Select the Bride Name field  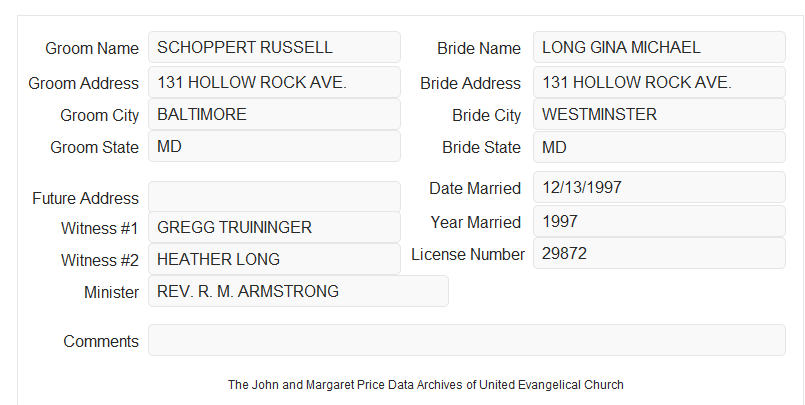click(x=659, y=47)
